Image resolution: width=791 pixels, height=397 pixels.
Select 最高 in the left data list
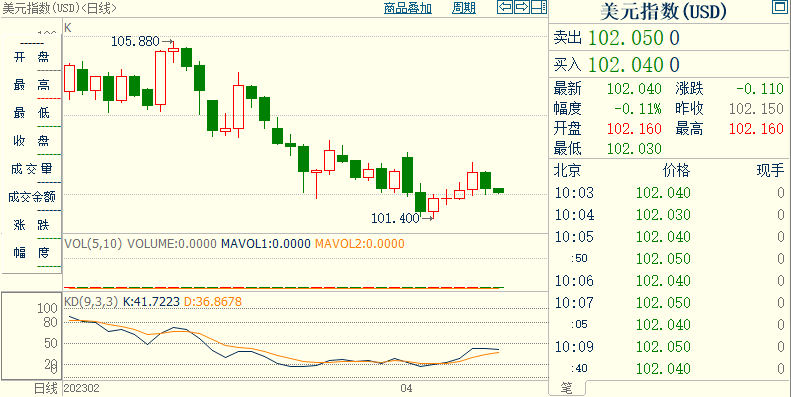[31, 85]
